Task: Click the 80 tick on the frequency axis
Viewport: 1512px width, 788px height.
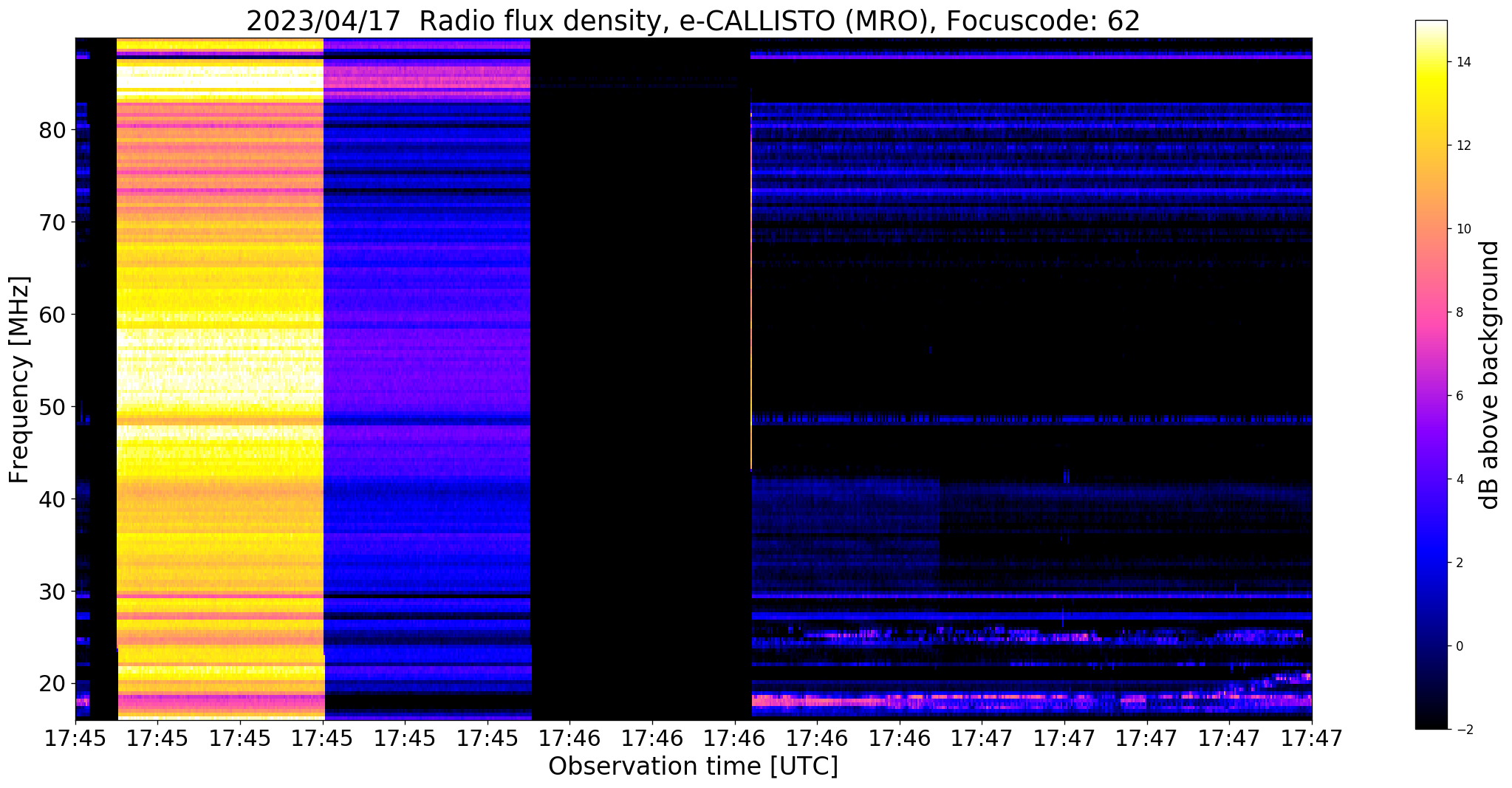Action: (52, 130)
